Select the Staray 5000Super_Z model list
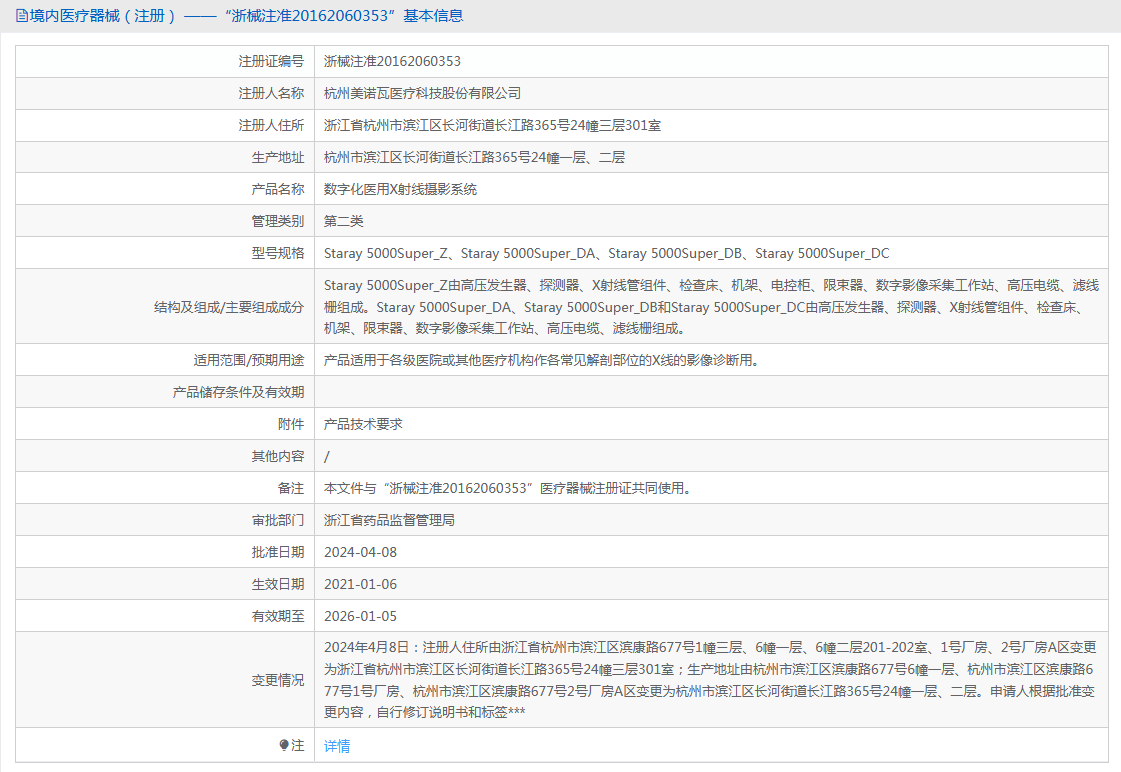The width and height of the screenshot is (1121, 772). [607, 254]
